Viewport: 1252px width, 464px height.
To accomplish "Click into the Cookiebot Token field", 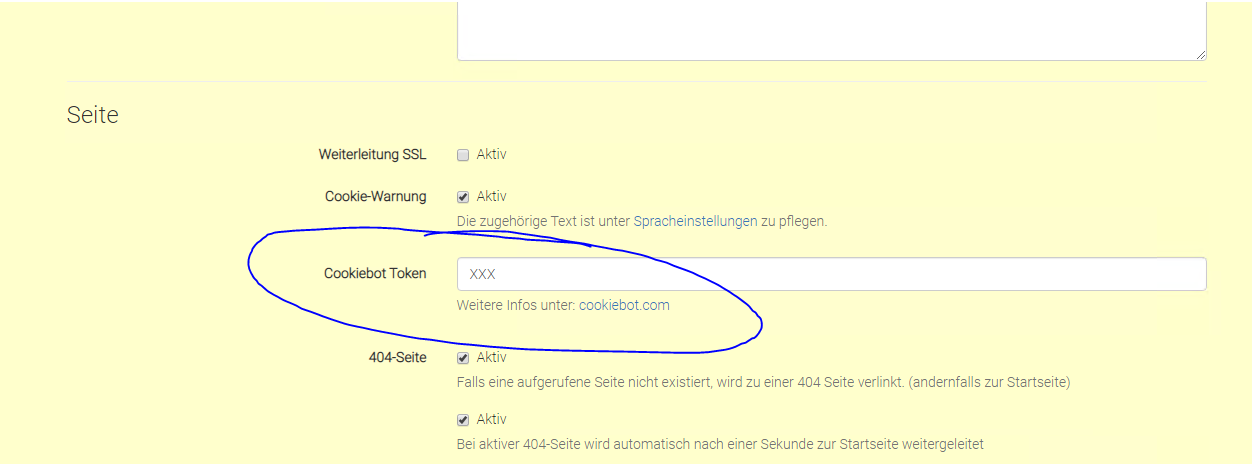I will click(830, 274).
